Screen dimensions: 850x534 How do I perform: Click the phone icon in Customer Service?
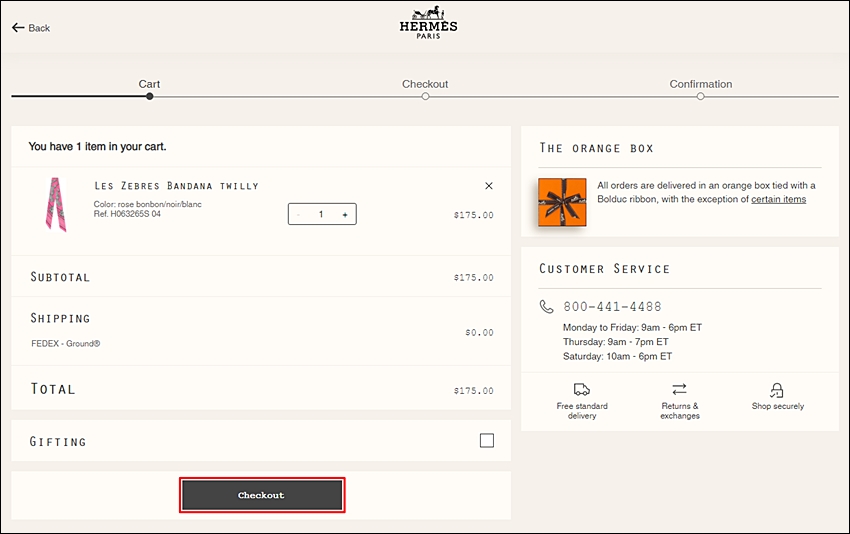tap(546, 306)
